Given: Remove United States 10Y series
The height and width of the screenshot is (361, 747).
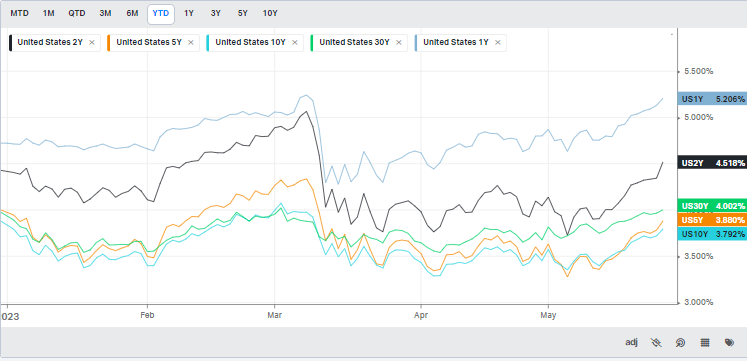Looking at the screenshot, I should pyautogui.click(x=295, y=42).
